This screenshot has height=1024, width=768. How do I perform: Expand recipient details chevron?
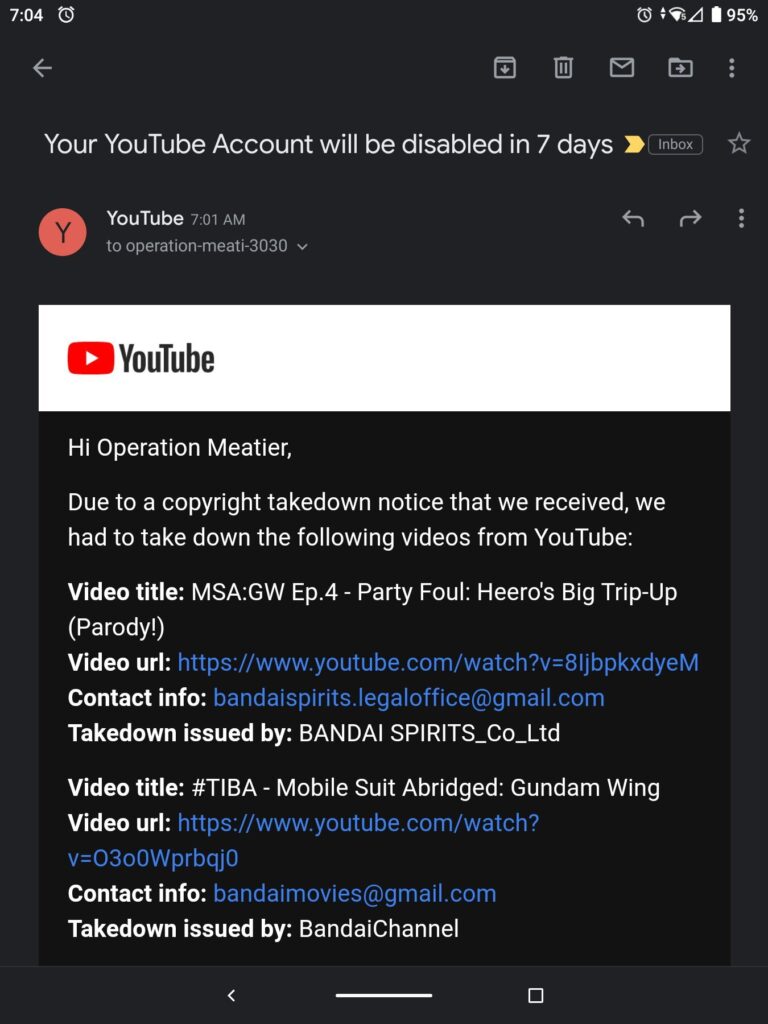(302, 247)
